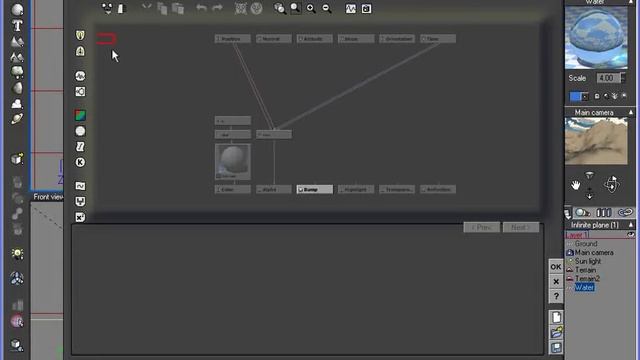Screen dimensions: 640x360
Task: Click the floppy disk save icon button
Action: point(556,348)
